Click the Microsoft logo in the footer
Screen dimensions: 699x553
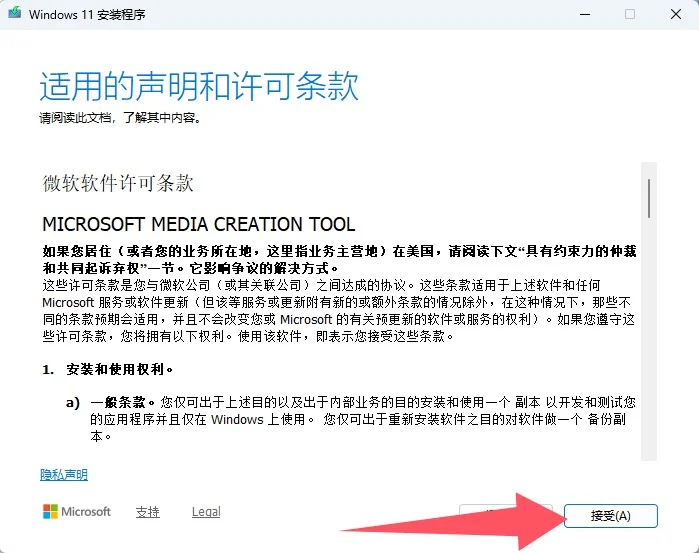point(77,512)
